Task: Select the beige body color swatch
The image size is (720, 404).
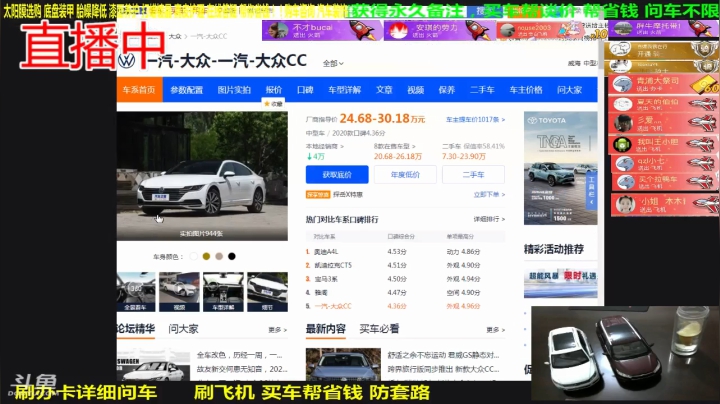Action: pos(219,256)
